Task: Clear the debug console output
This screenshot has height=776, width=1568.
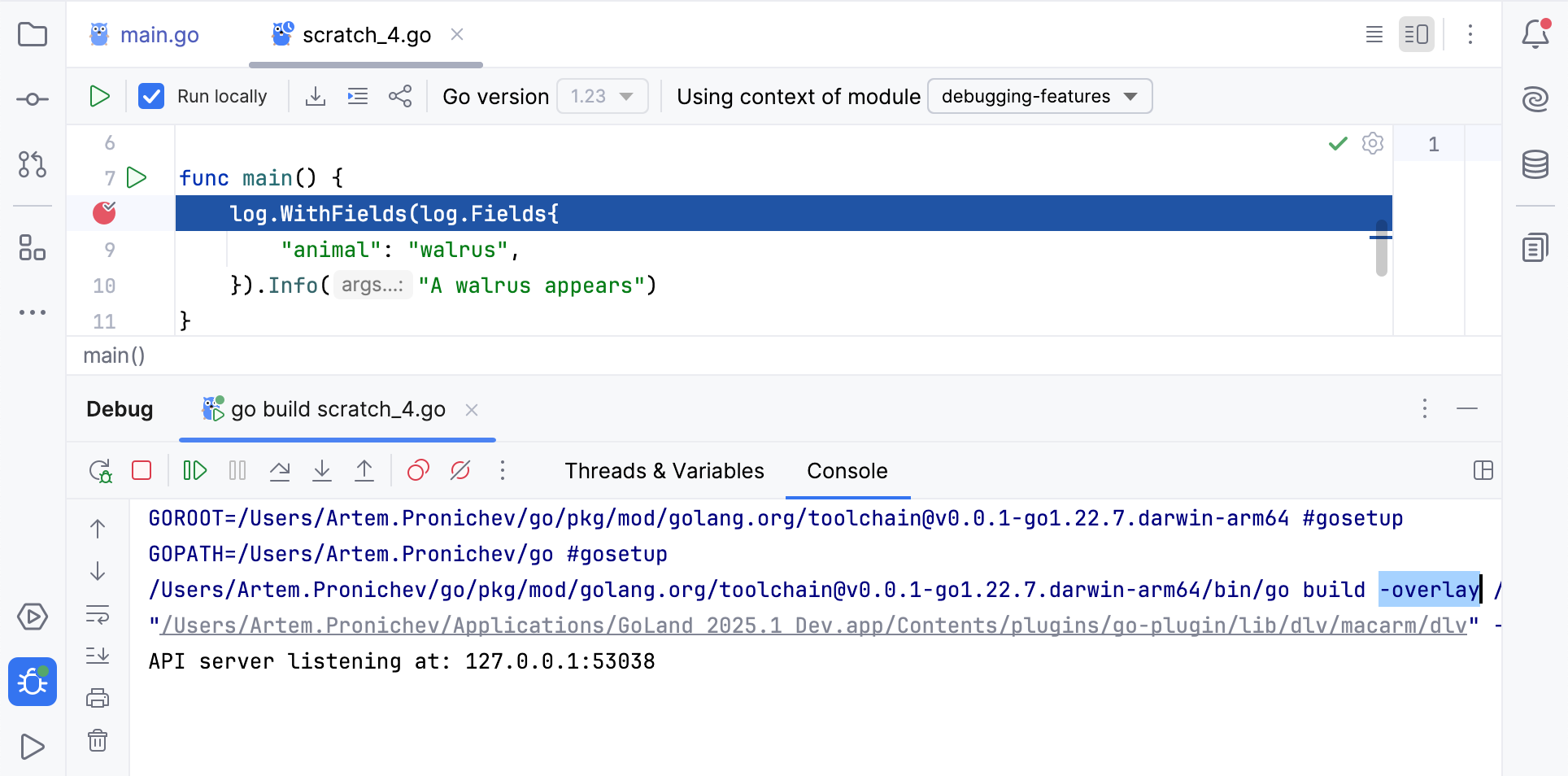Action: point(98,741)
